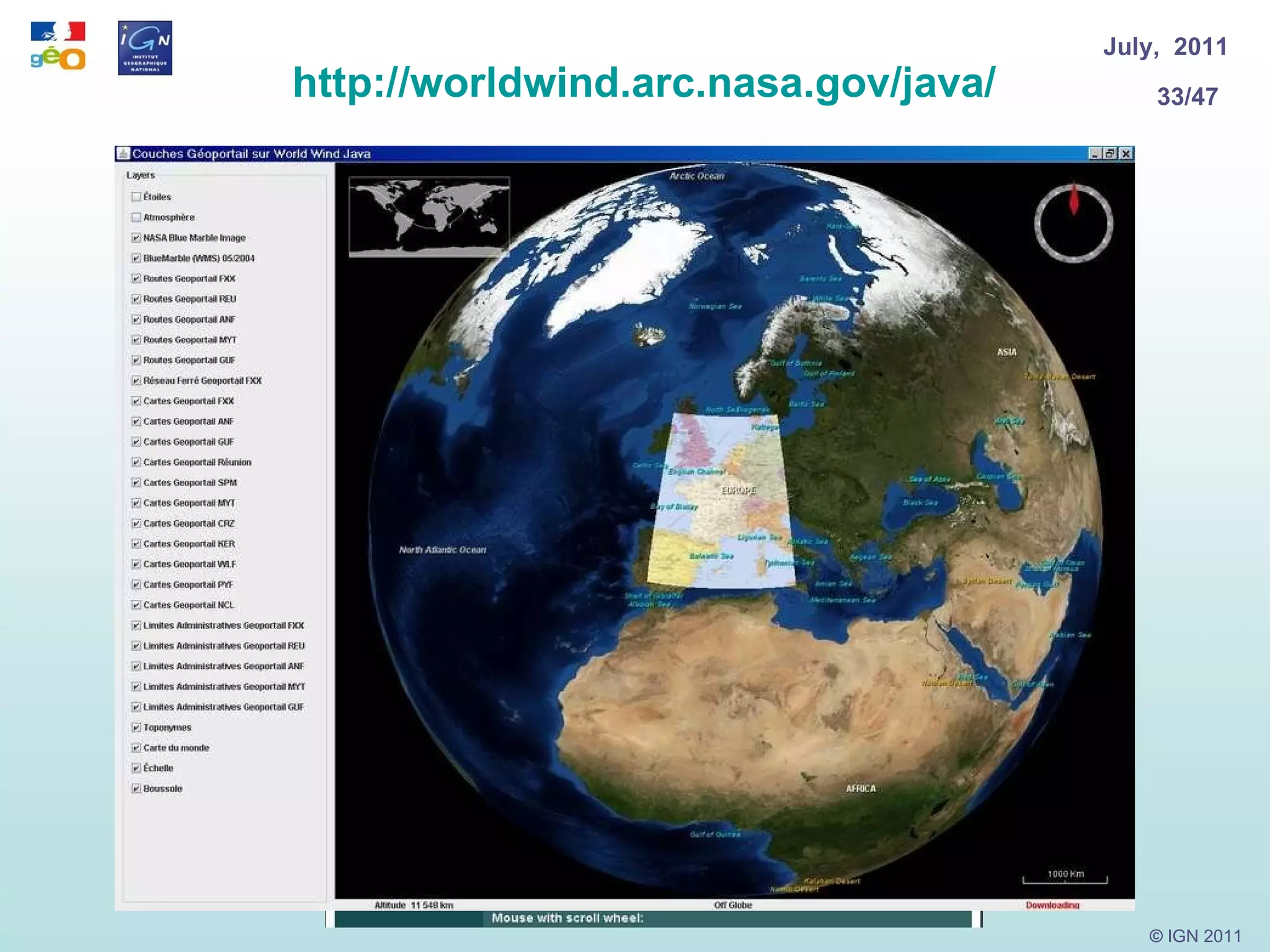This screenshot has width=1270, height=952.
Task: Toggle Cartes Geoportail MYT checkbox
Action: [136, 503]
